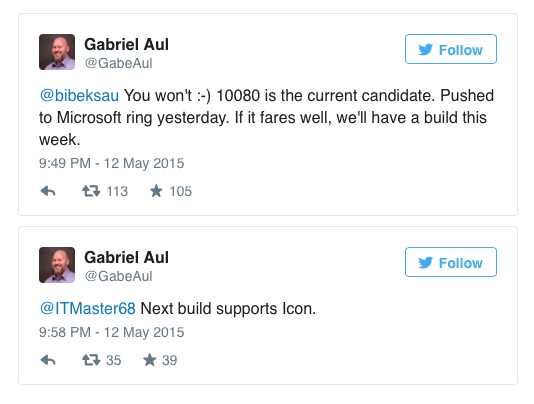Screen dimensions: 534x404
Task: Click the Twitter bird in first Follow button
Action: point(426,50)
